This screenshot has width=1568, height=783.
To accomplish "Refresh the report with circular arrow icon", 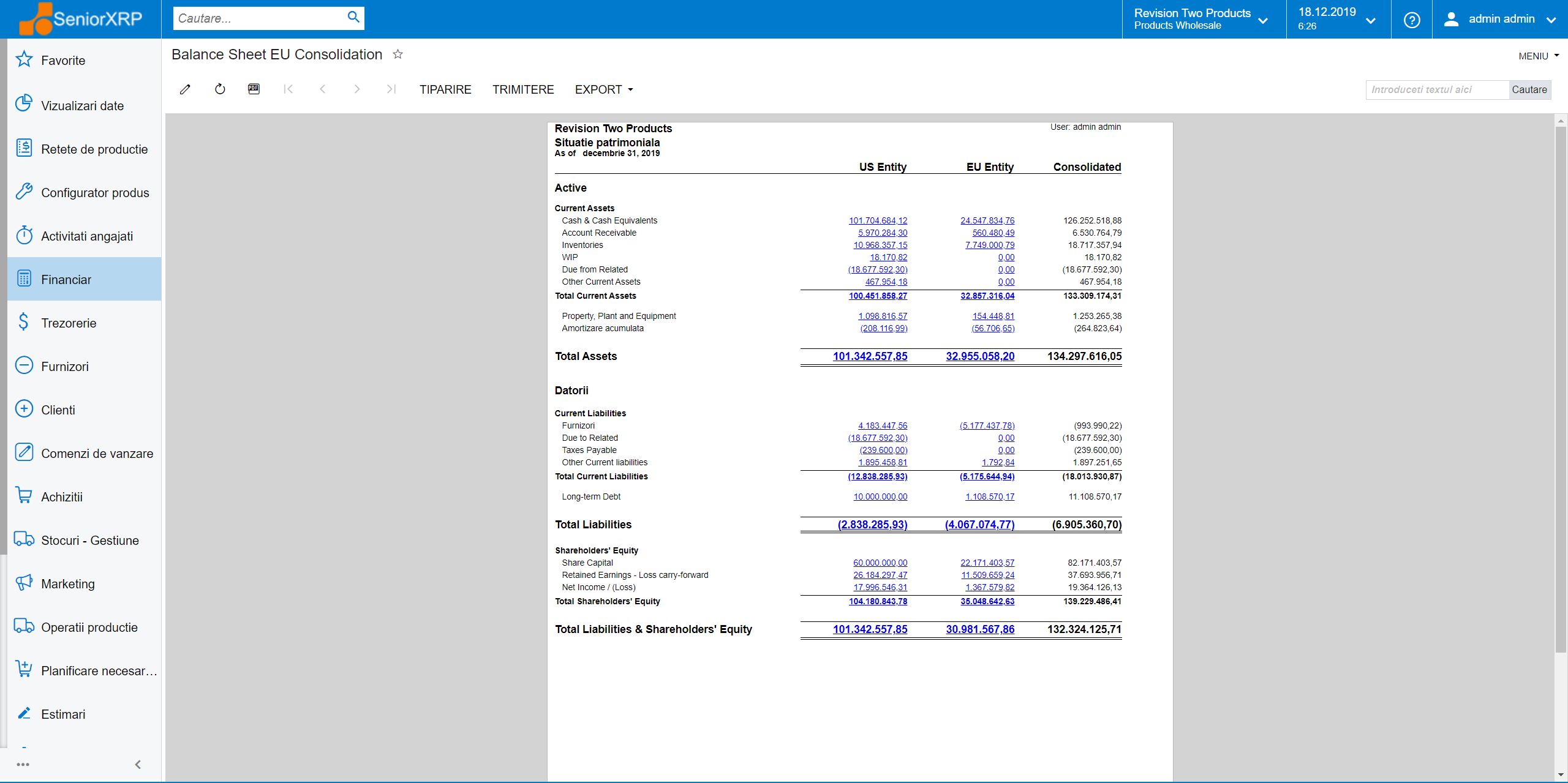I will click(x=220, y=89).
